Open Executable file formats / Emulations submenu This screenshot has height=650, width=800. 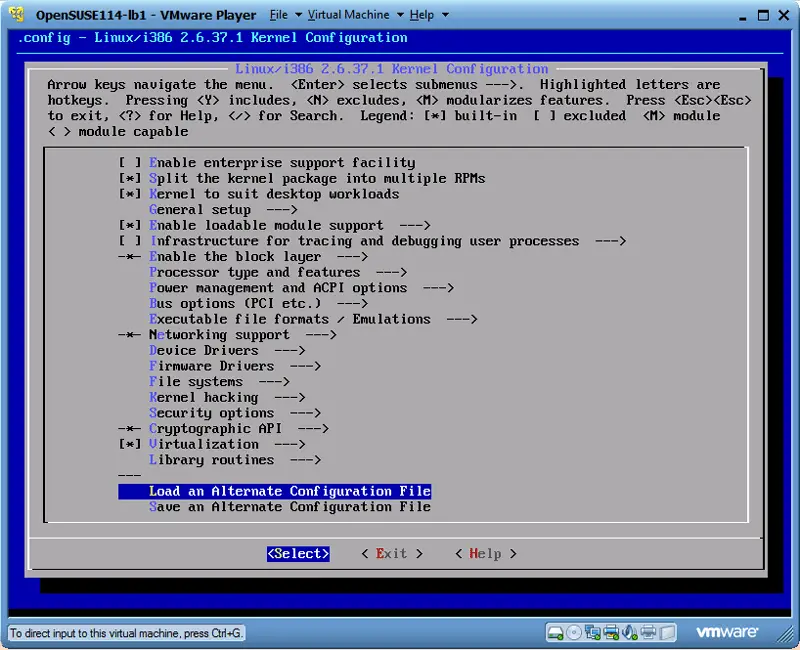[x=313, y=319]
